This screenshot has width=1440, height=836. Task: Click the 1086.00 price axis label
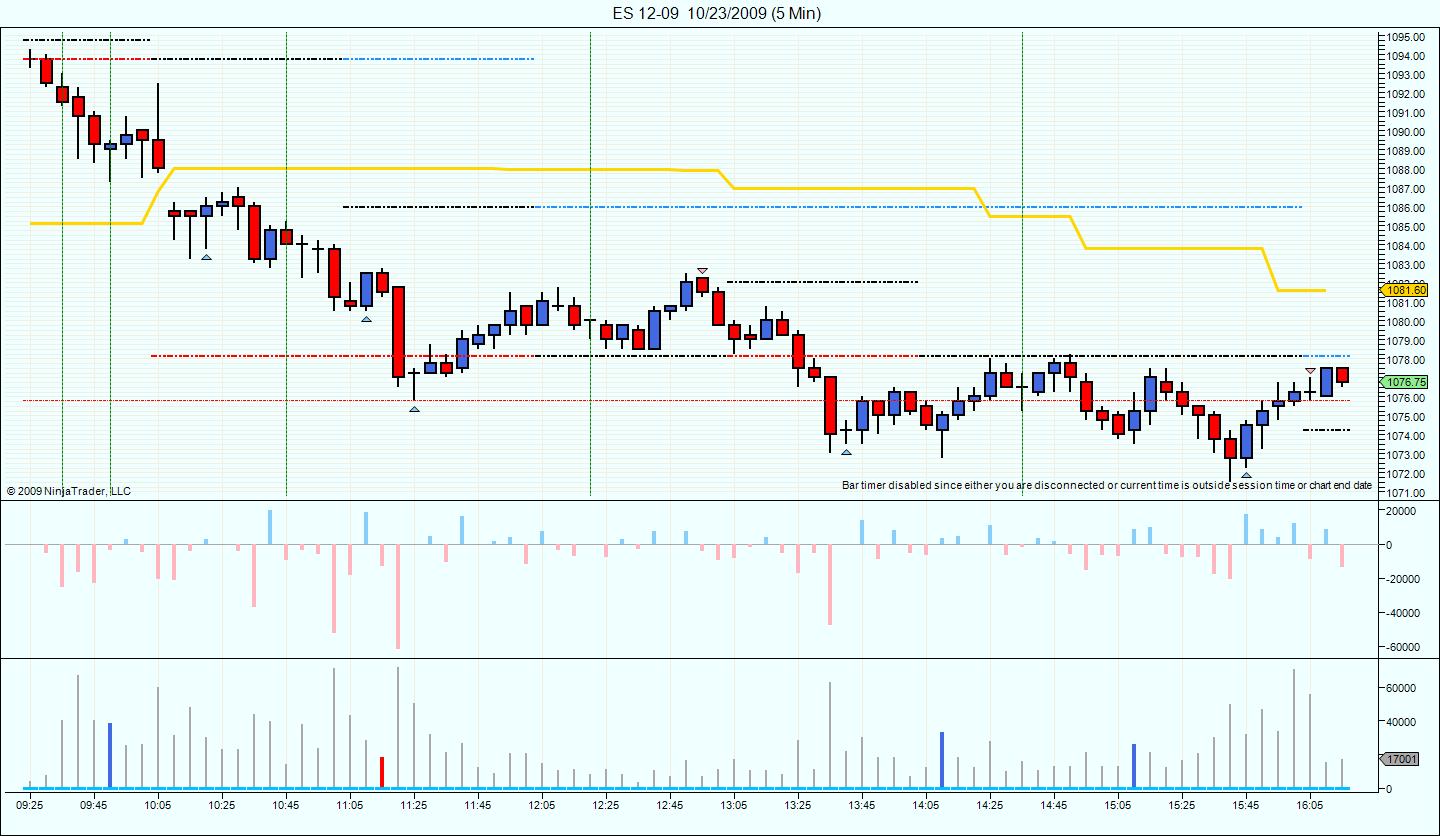click(x=1405, y=208)
